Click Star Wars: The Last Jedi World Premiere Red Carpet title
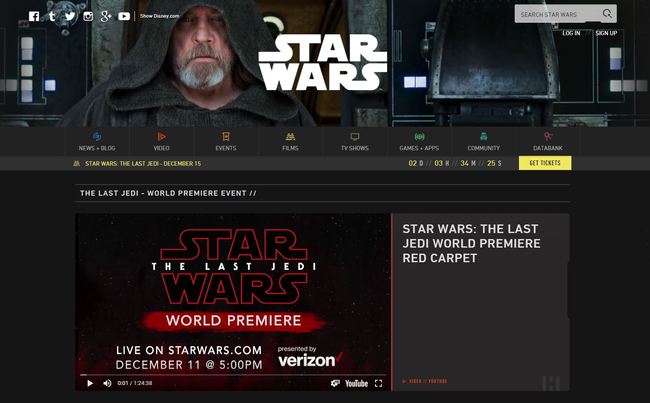The image size is (650, 403). pyautogui.click(x=471, y=243)
